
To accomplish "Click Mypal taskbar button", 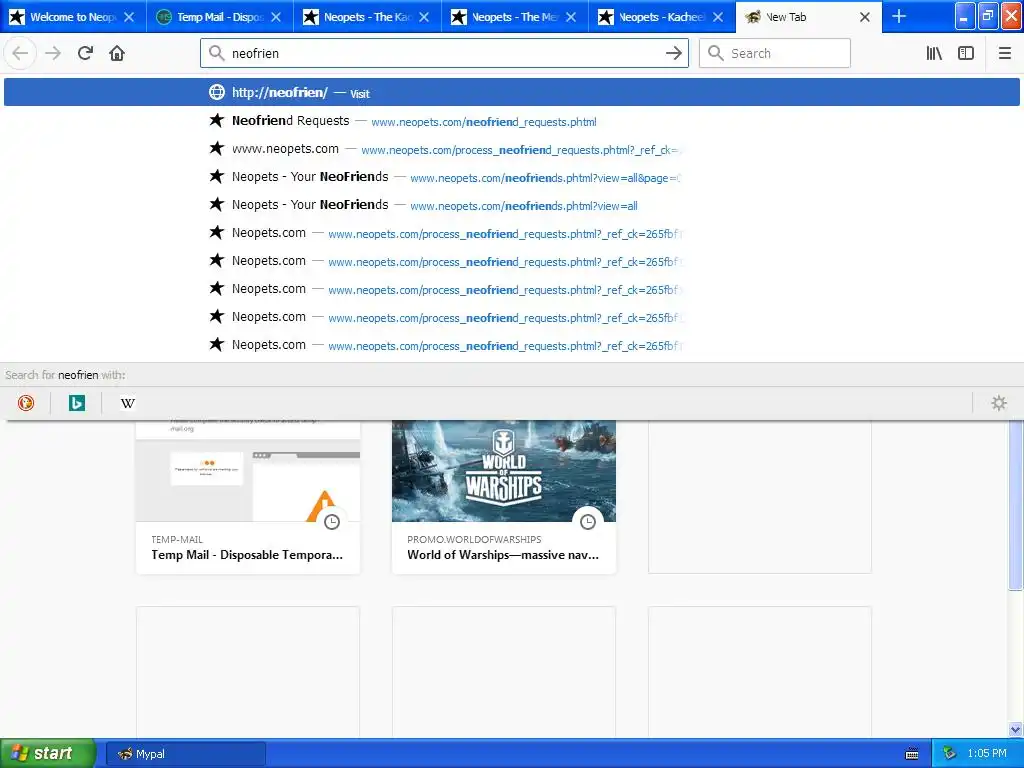I will coord(185,754).
